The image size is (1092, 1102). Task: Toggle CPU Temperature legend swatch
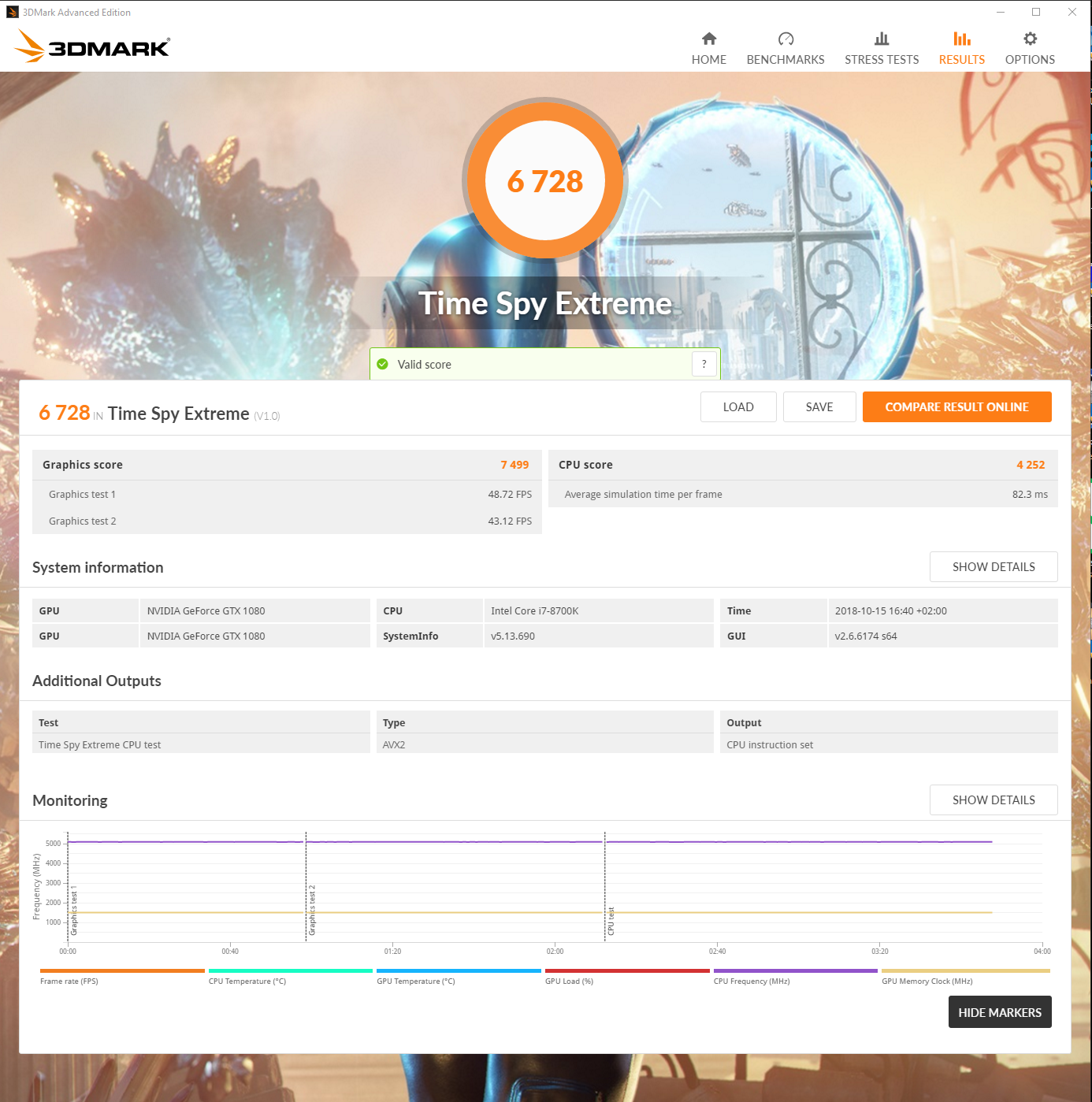point(291,970)
